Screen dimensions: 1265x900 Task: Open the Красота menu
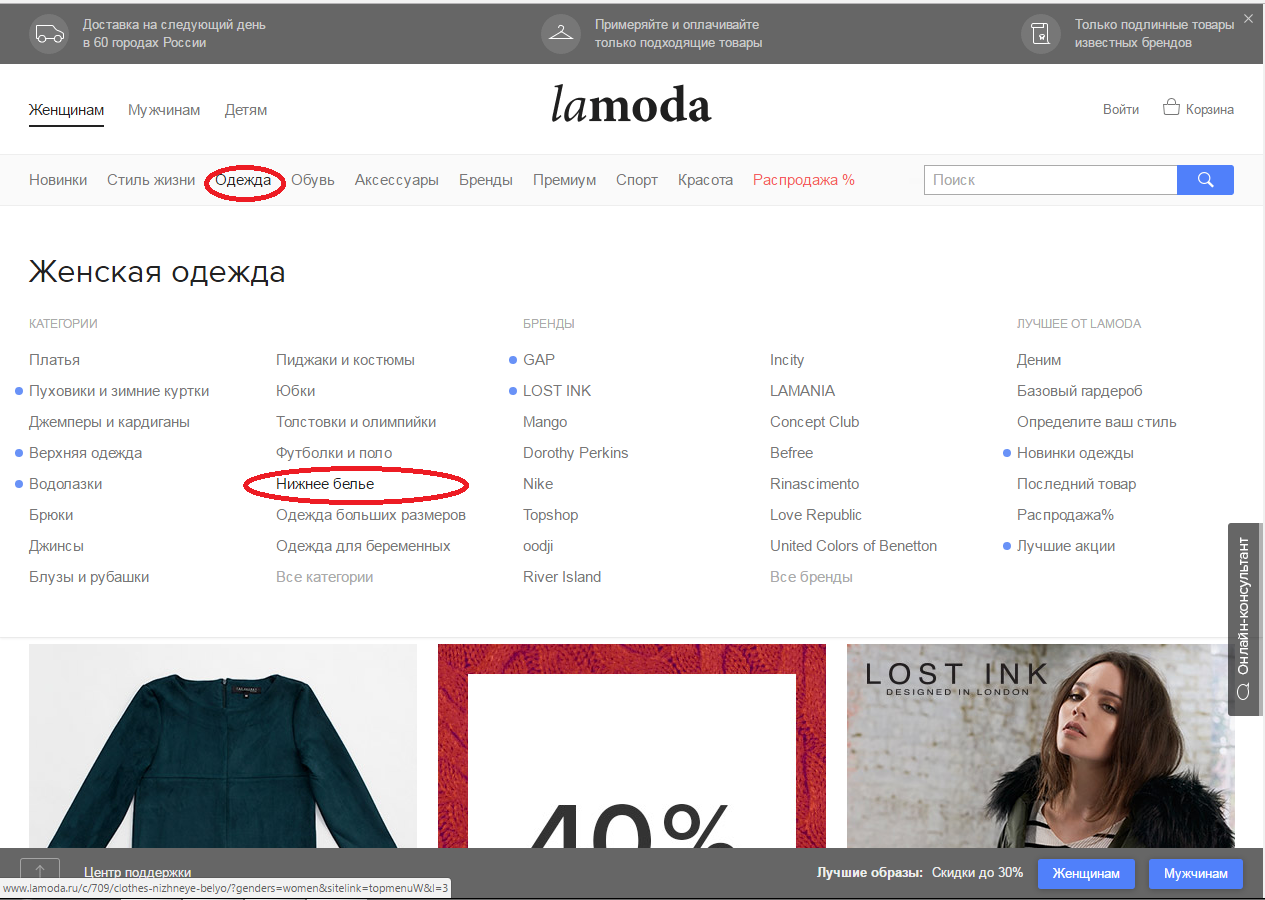click(705, 180)
